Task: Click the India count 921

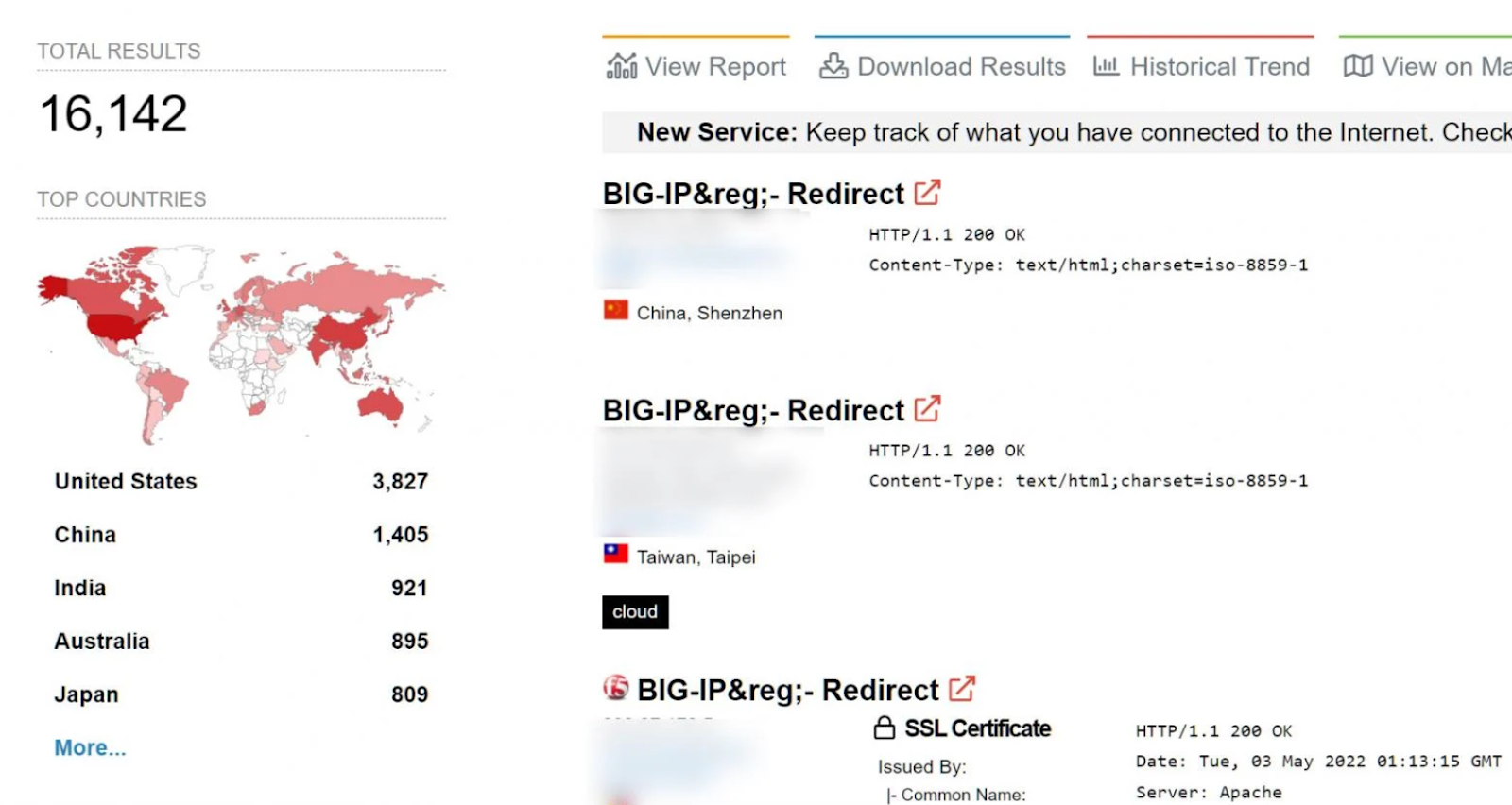Action: coord(409,588)
